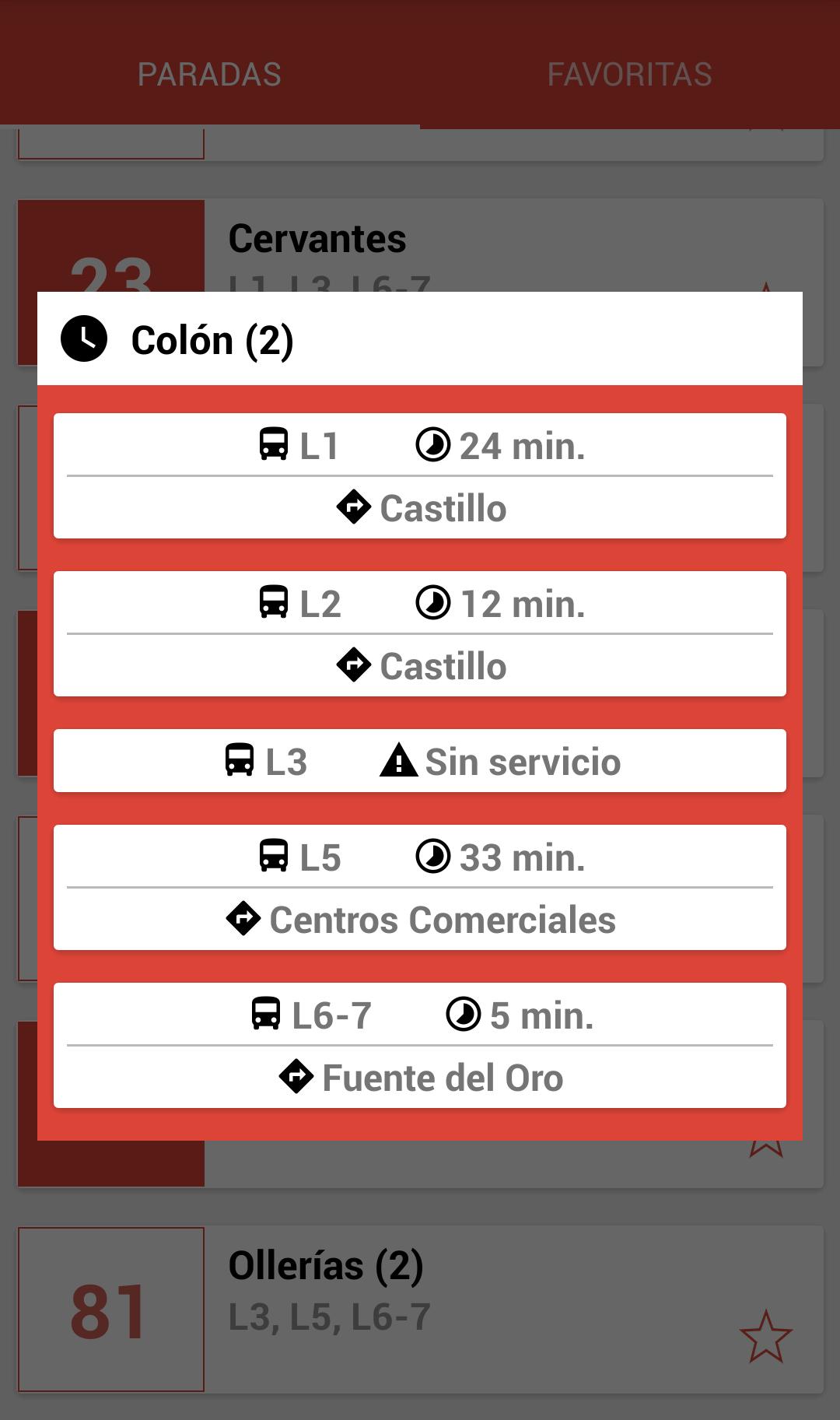Click the timer icon next to 24 min.

[x=433, y=445]
